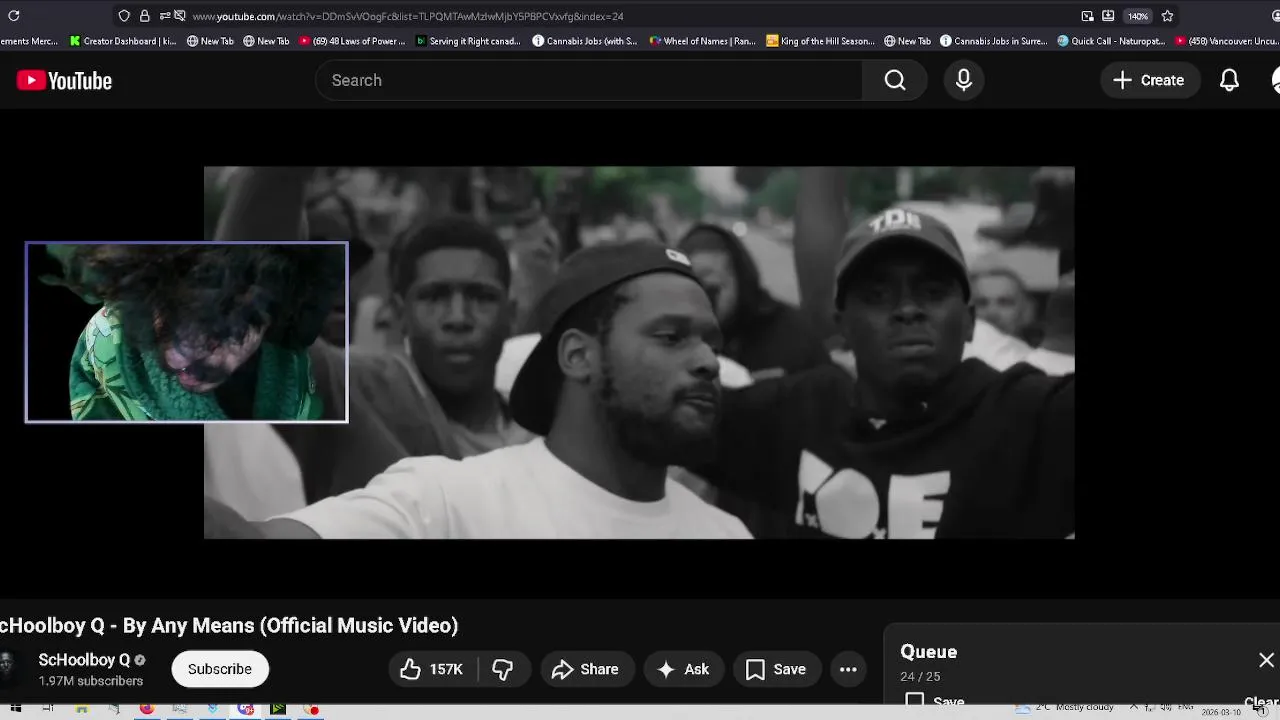Click the YouTube home logo
1280x720 pixels.
pos(64,81)
